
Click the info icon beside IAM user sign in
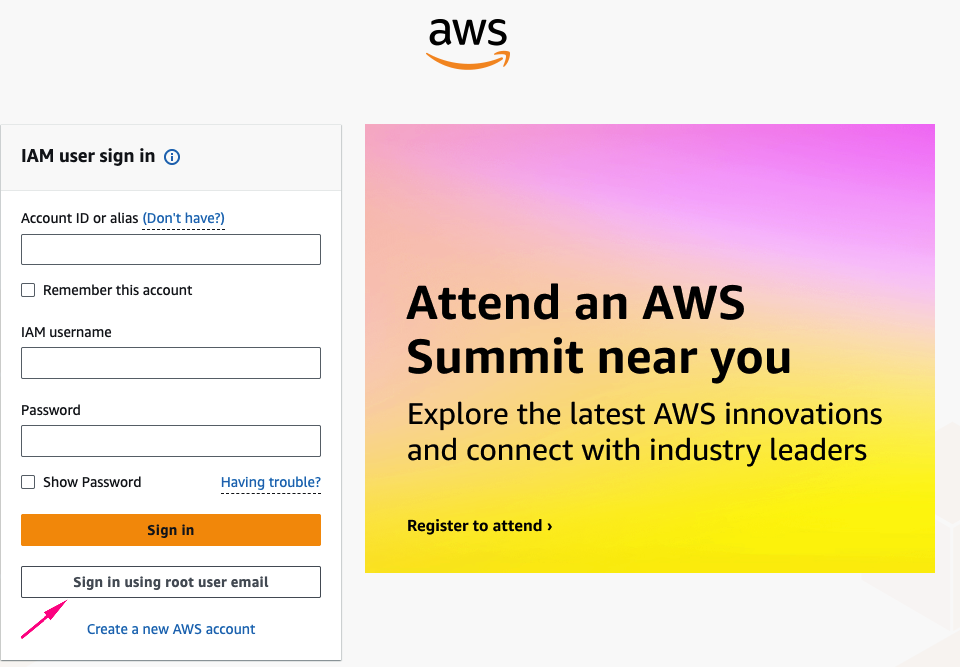tap(172, 157)
